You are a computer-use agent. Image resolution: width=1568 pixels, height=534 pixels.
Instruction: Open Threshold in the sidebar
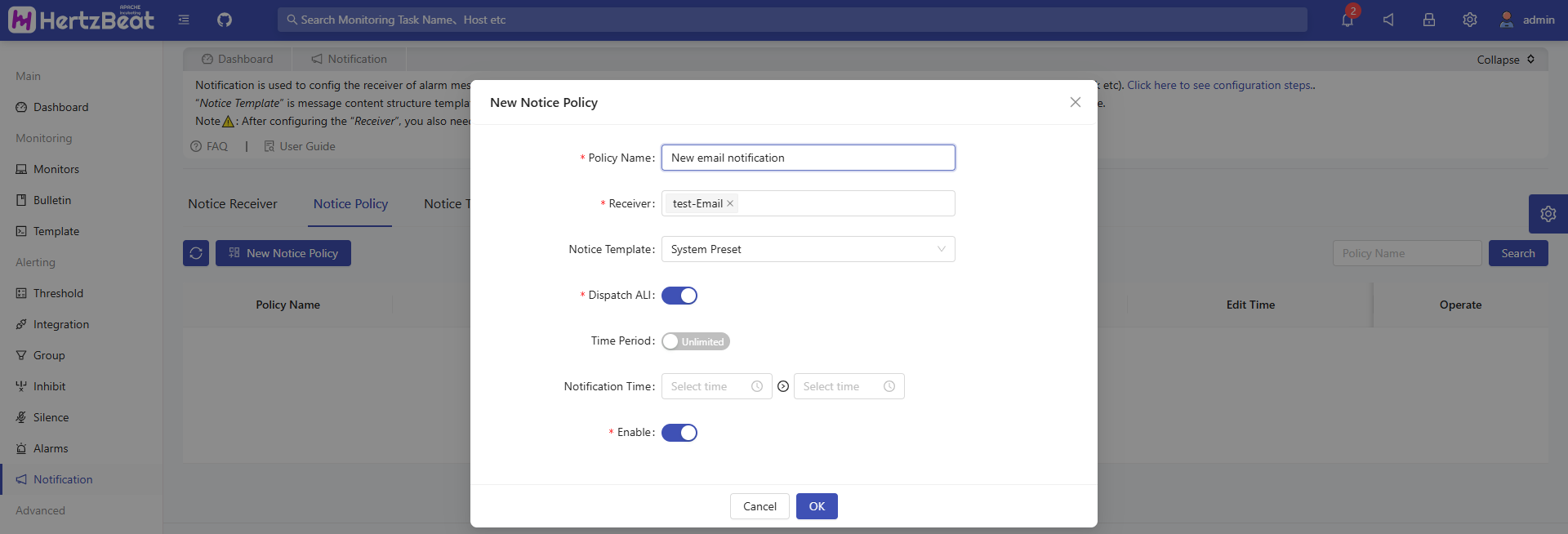(x=58, y=293)
